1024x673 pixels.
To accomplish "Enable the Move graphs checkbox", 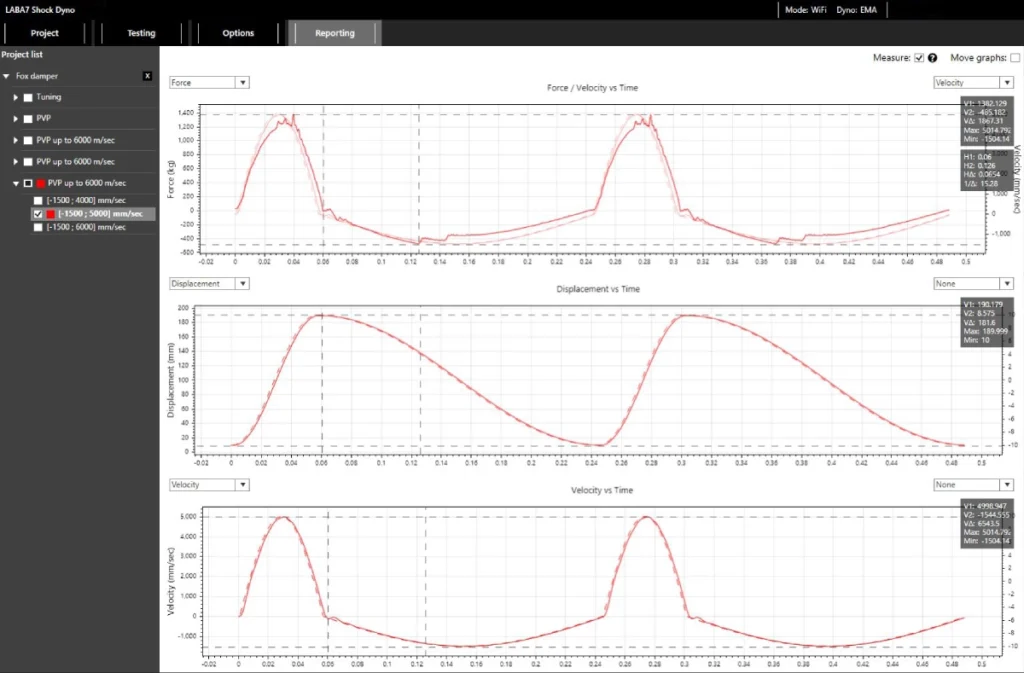I will click(x=1015, y=58).
